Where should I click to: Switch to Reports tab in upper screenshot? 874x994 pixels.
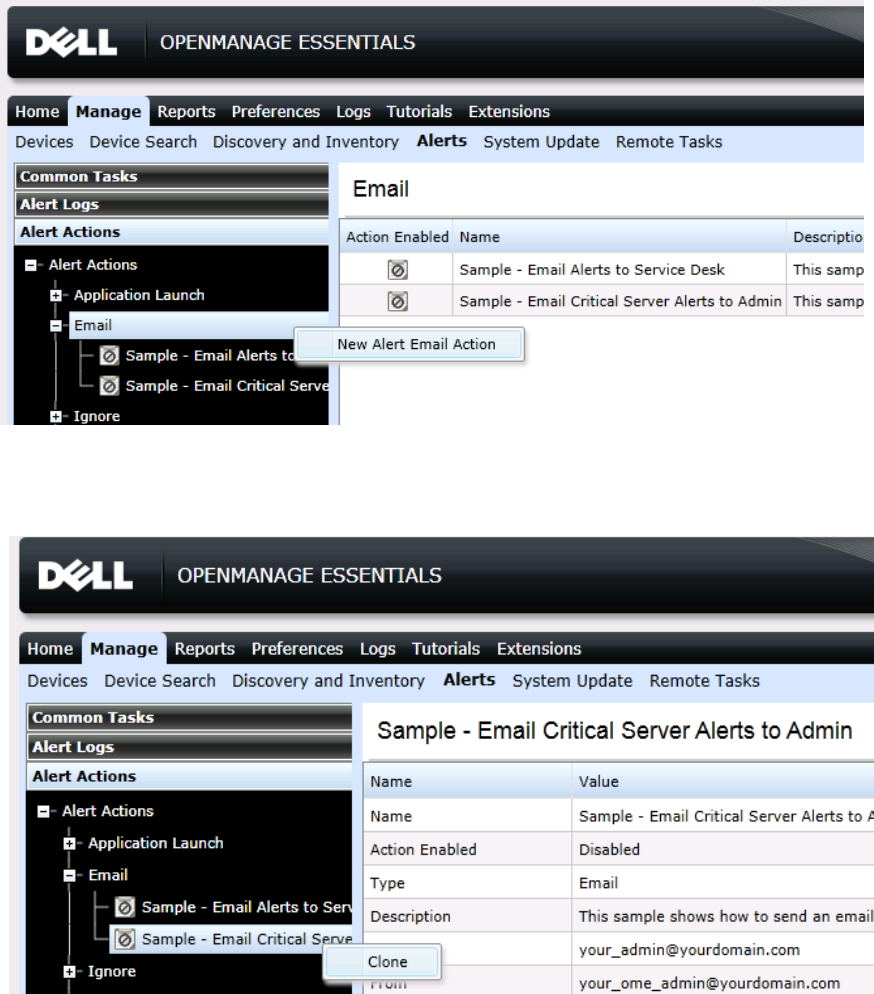[x=186, y=112]
